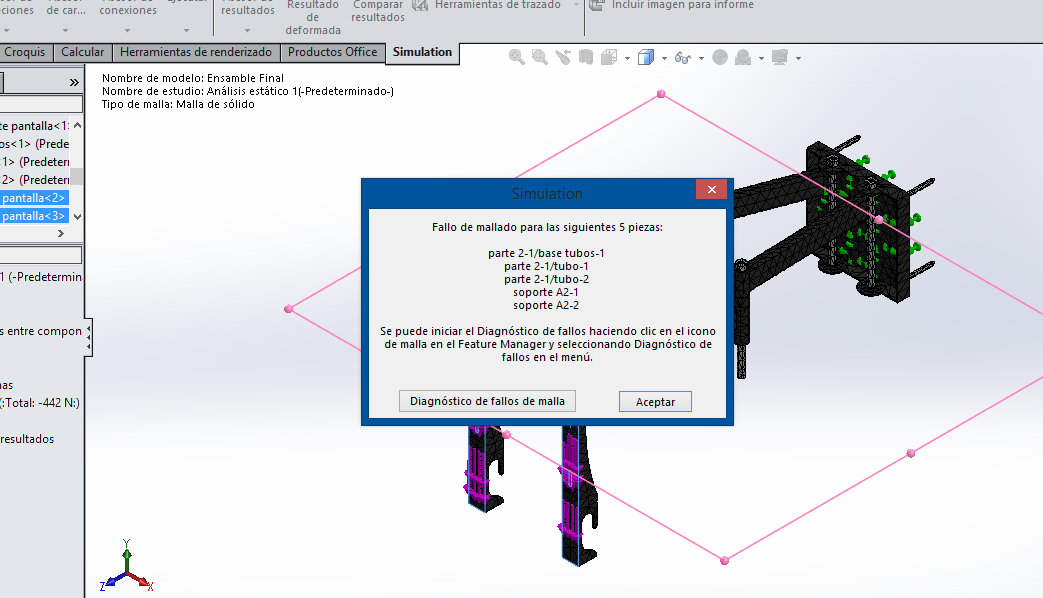Image resolution: width=1043 pixels, height=598 pixels.
Task: Click 'soporte A2-1' in dialog
Action: point(546,292)
